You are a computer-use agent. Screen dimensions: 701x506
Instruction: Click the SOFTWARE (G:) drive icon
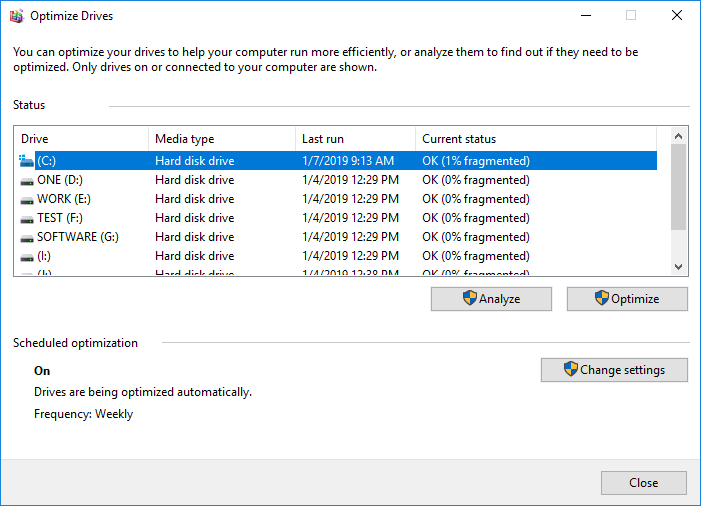coord(27,237)
